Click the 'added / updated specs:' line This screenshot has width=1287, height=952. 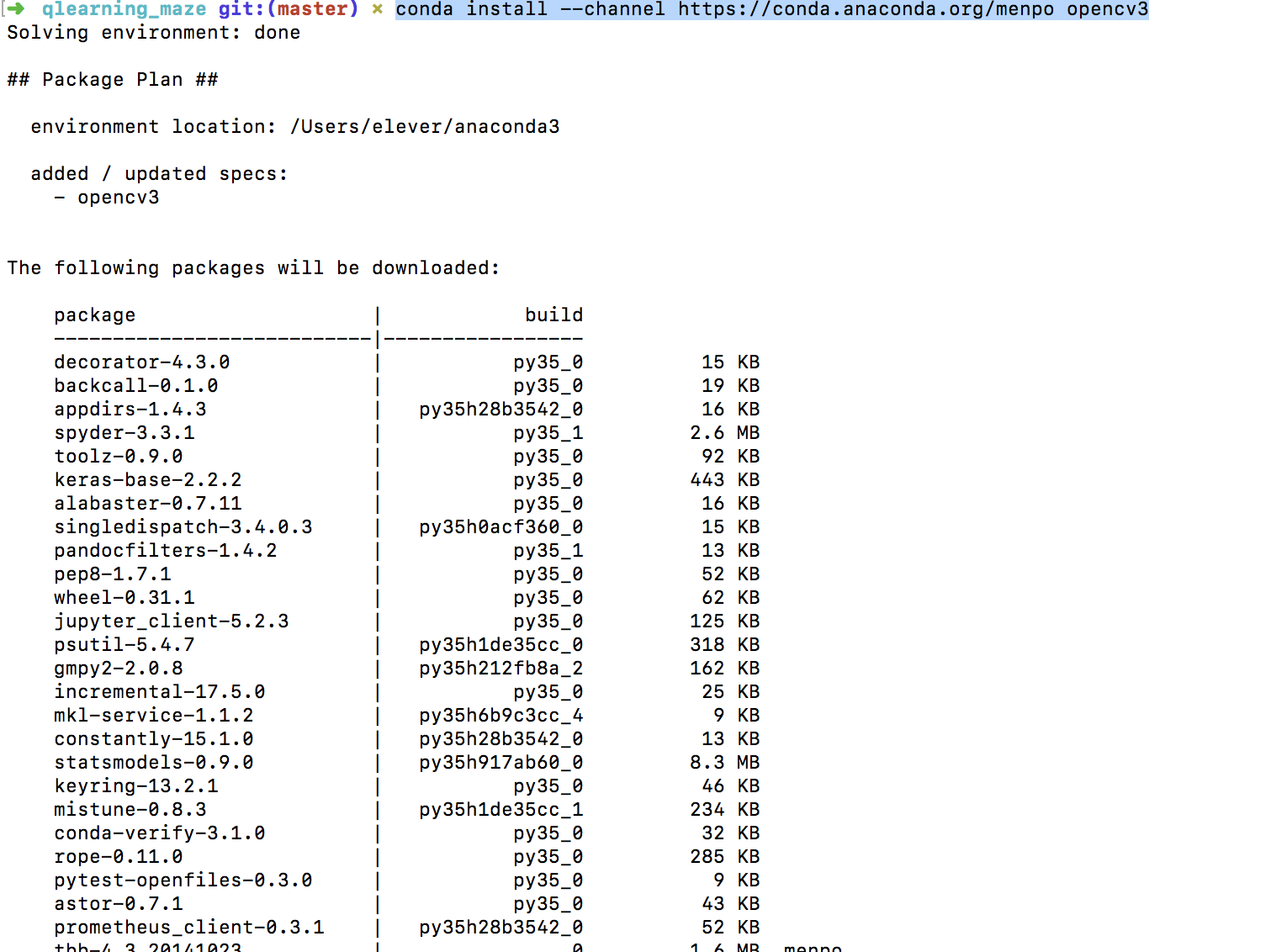[160, 174]
